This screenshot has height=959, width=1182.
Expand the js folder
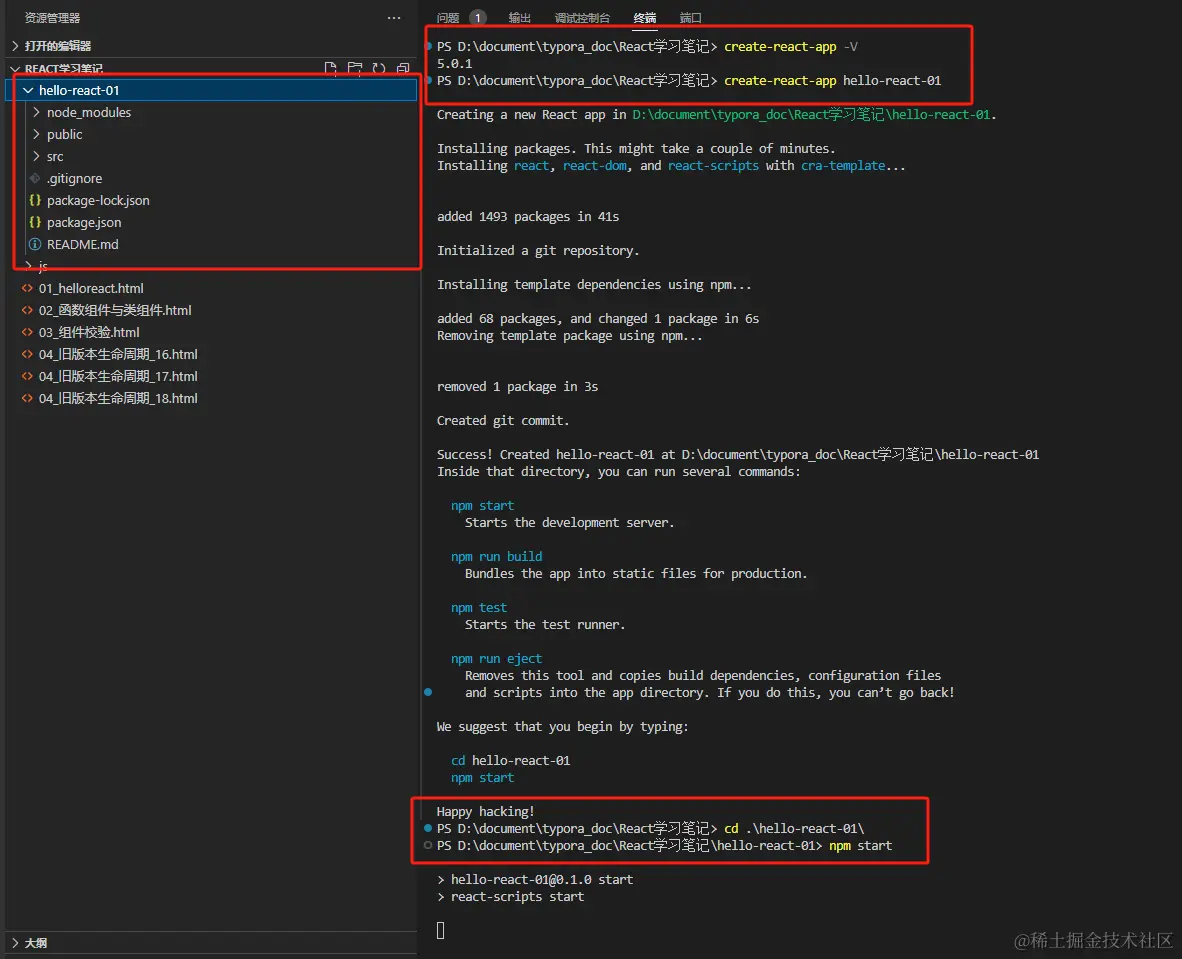29,265
